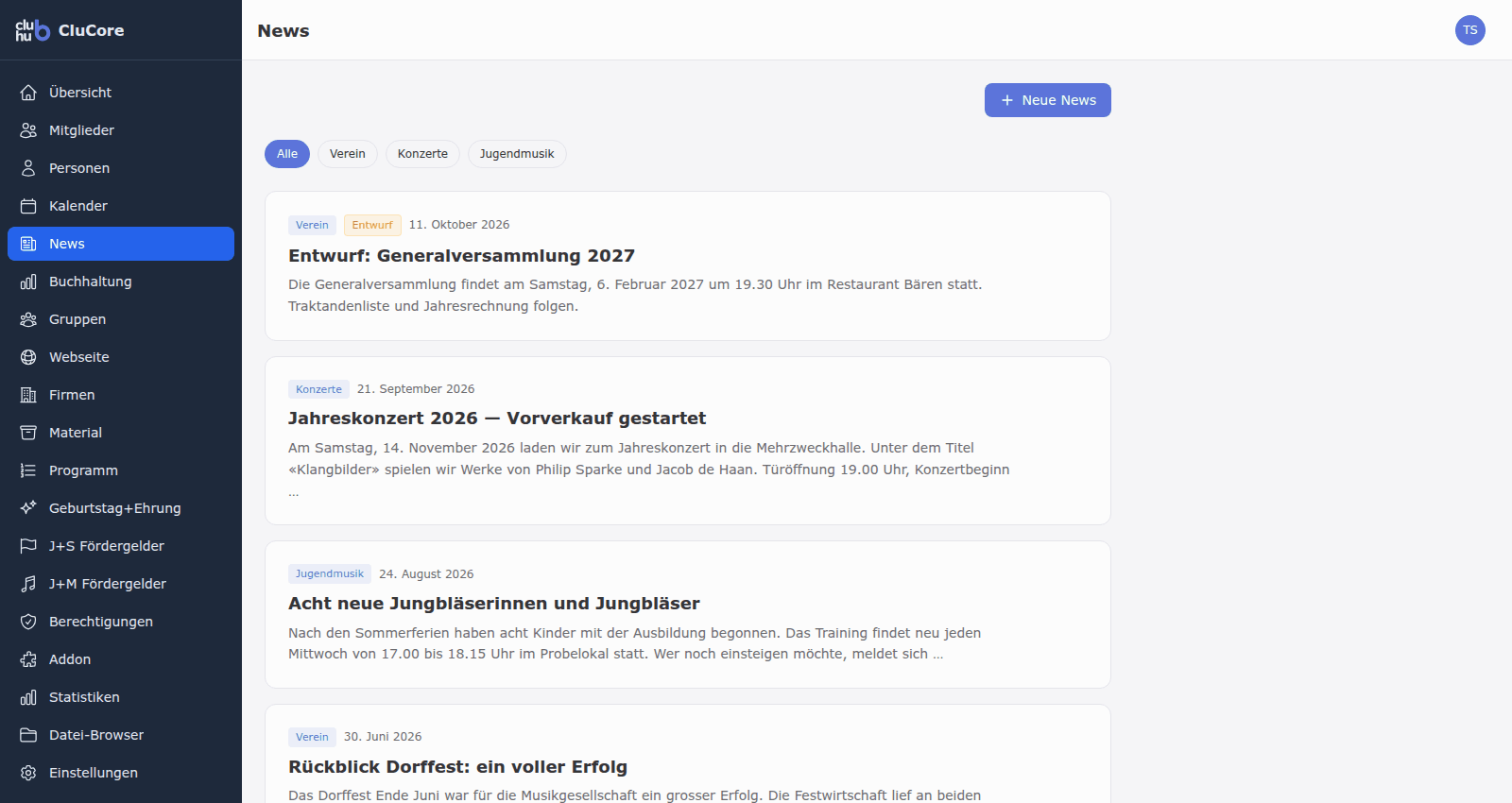Click the sparkle icon beside Geburtstag+Ehrung

click(x=28, y=508)
